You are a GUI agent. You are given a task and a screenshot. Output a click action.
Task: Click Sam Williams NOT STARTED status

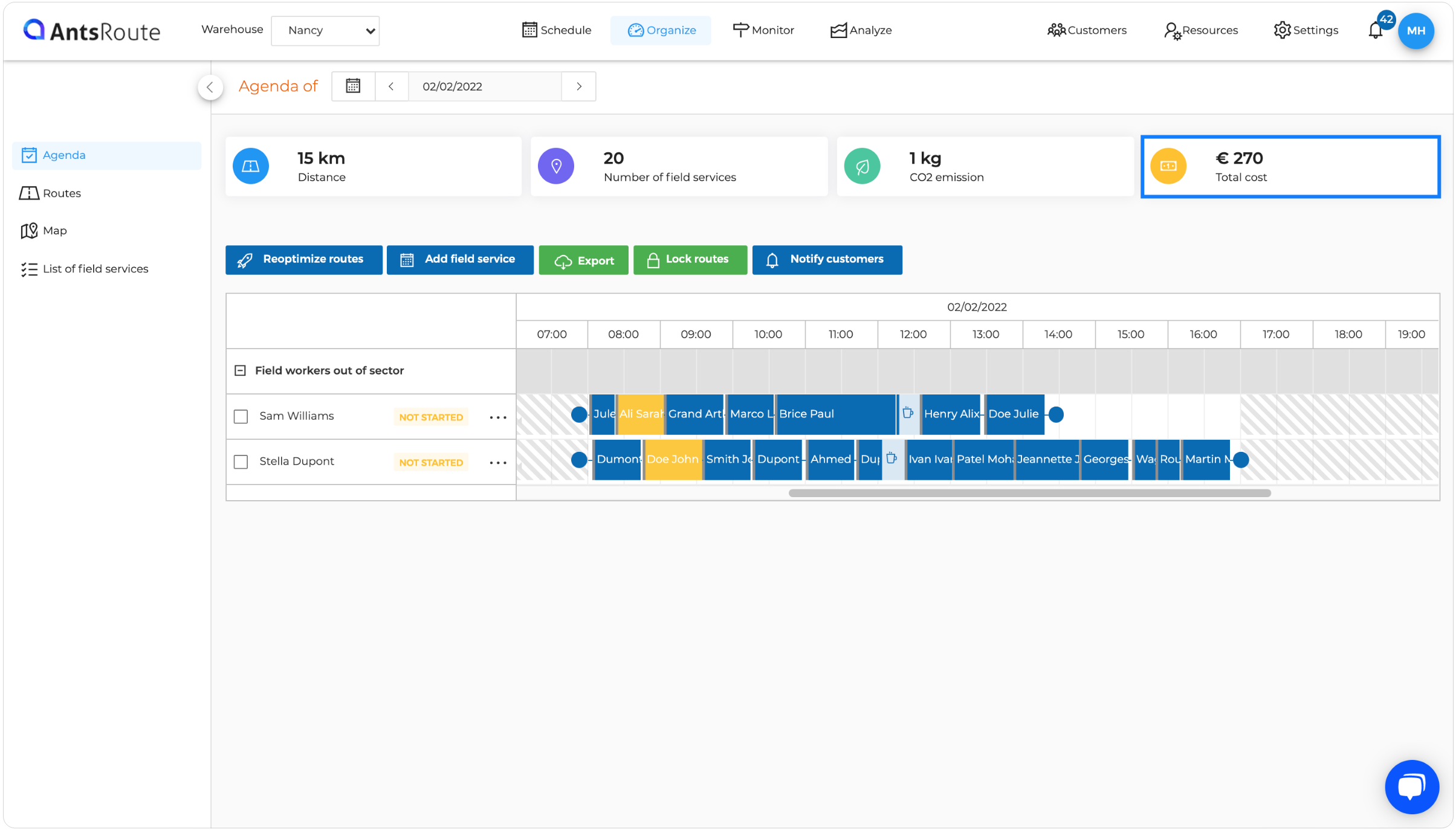pos(431,417)
